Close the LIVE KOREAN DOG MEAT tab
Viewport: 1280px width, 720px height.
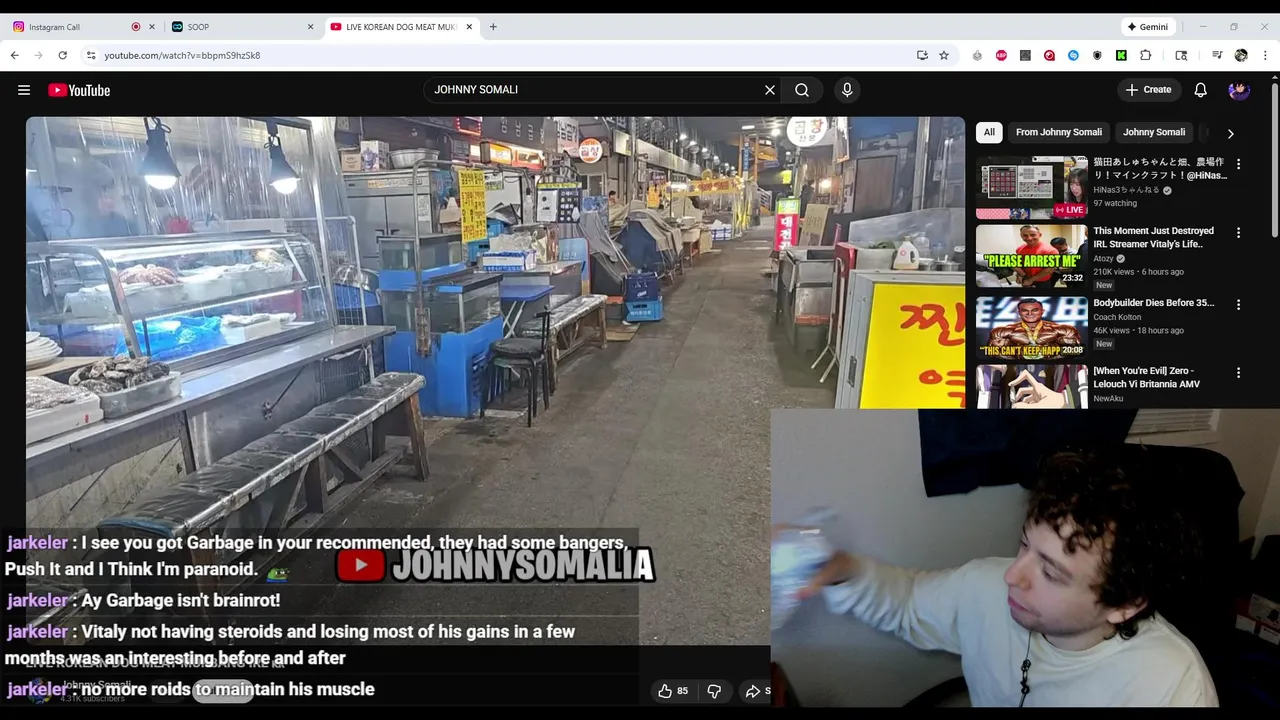point(469,27)
